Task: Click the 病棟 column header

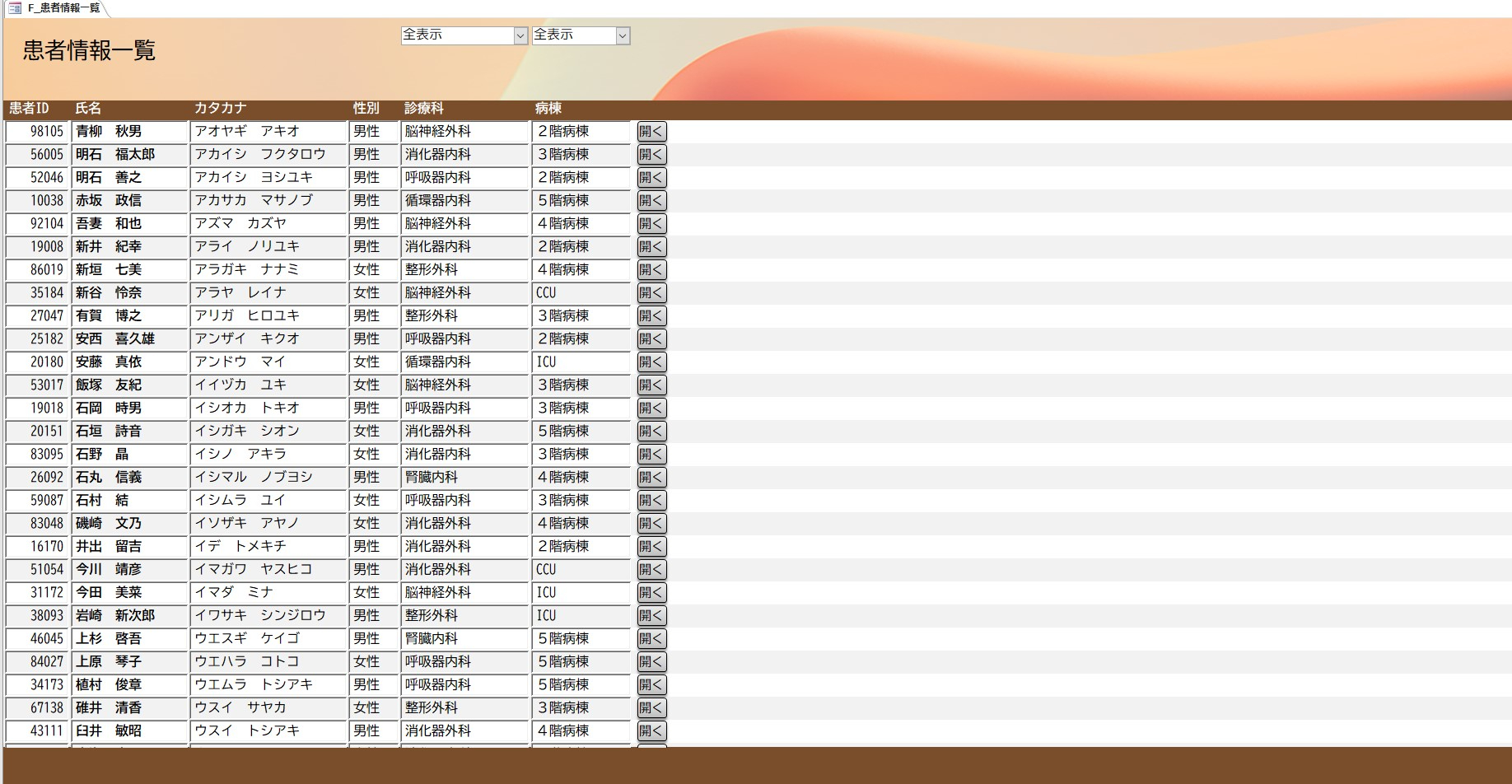Action: tap(548, 108)
